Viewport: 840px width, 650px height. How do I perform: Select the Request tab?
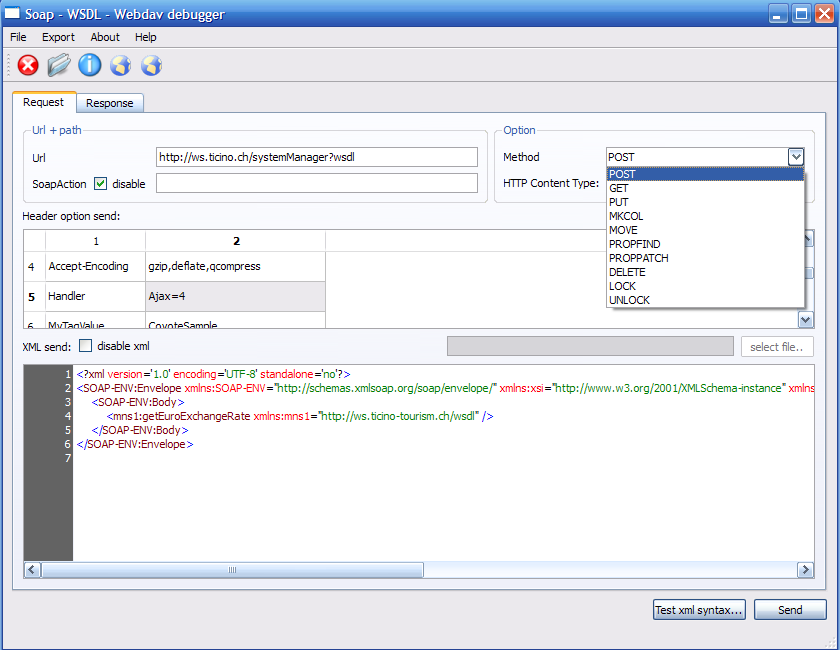43,102
